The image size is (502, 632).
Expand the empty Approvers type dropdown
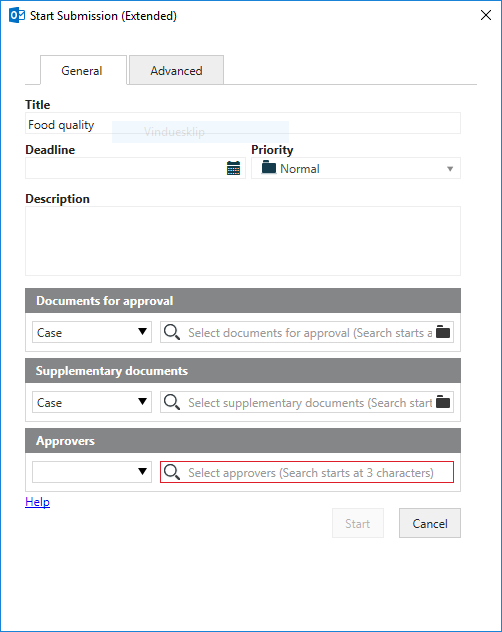coord(92,472)
